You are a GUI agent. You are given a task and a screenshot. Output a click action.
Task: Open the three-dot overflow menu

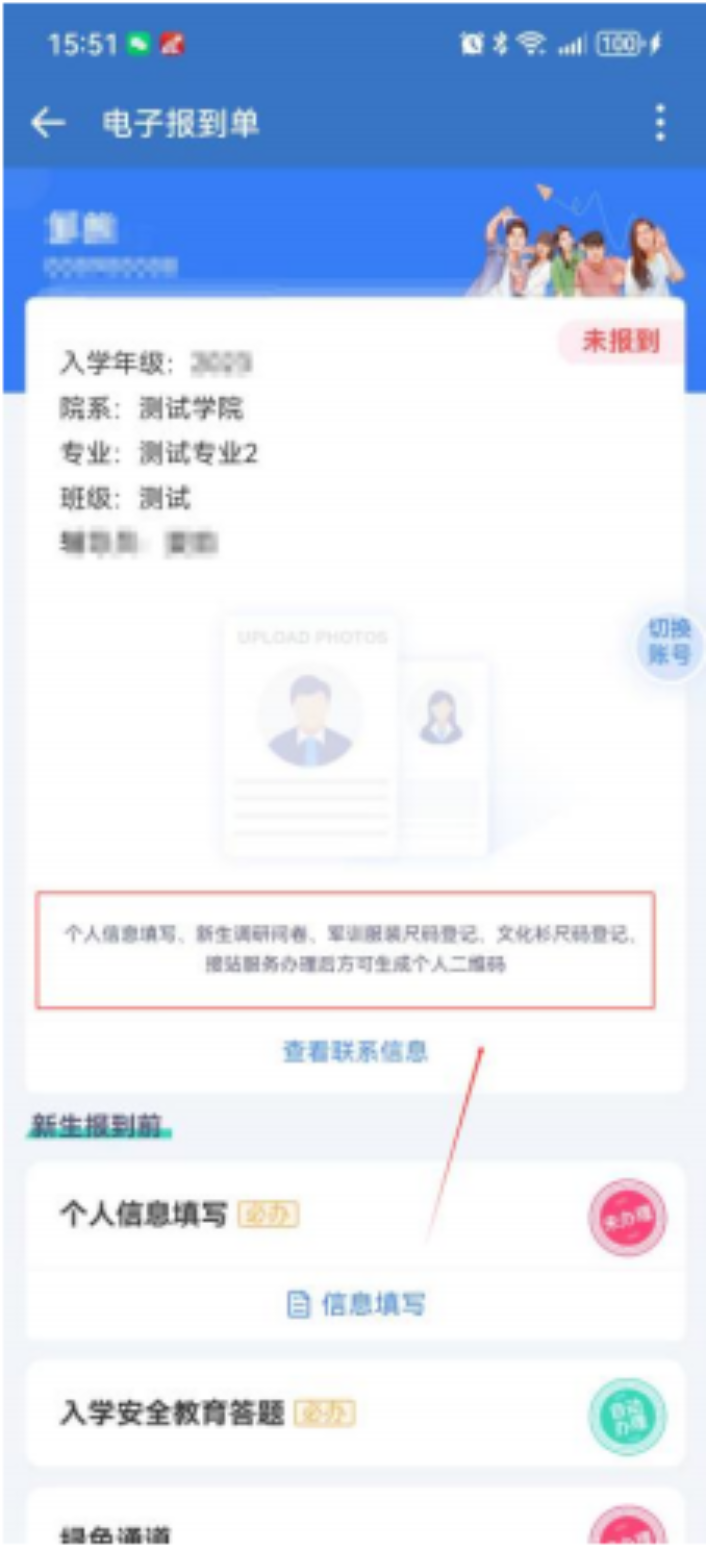659,123
